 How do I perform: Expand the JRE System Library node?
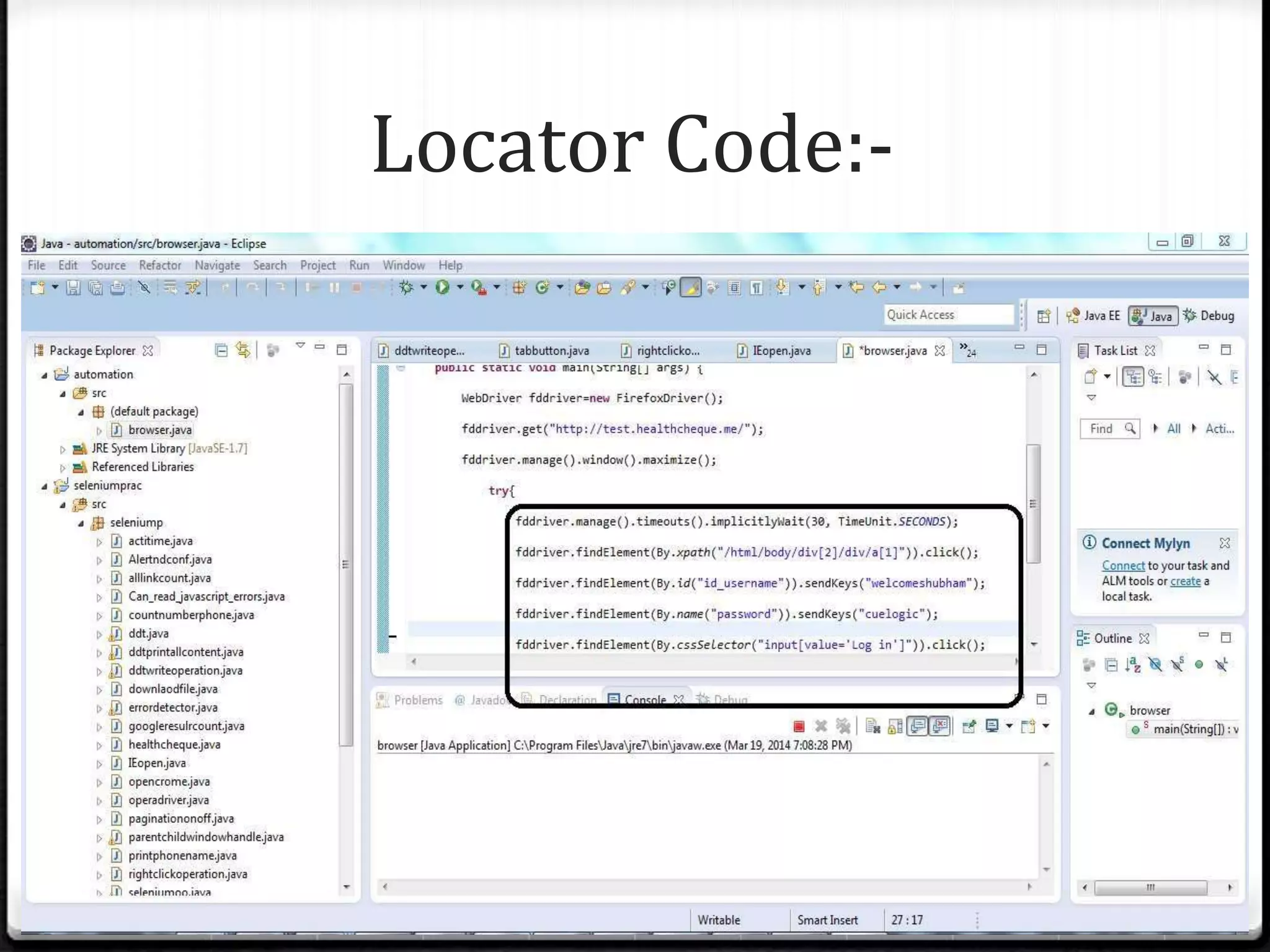click(x=63, y=449)
